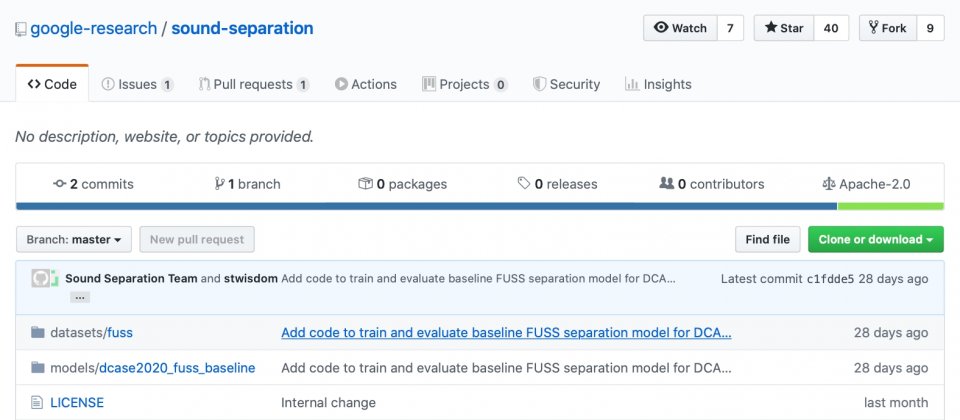Image resolution: width=960 pixels, height=420 pixels.
Task: Open the Apache-2.0 license link
Action: point(866,184)
